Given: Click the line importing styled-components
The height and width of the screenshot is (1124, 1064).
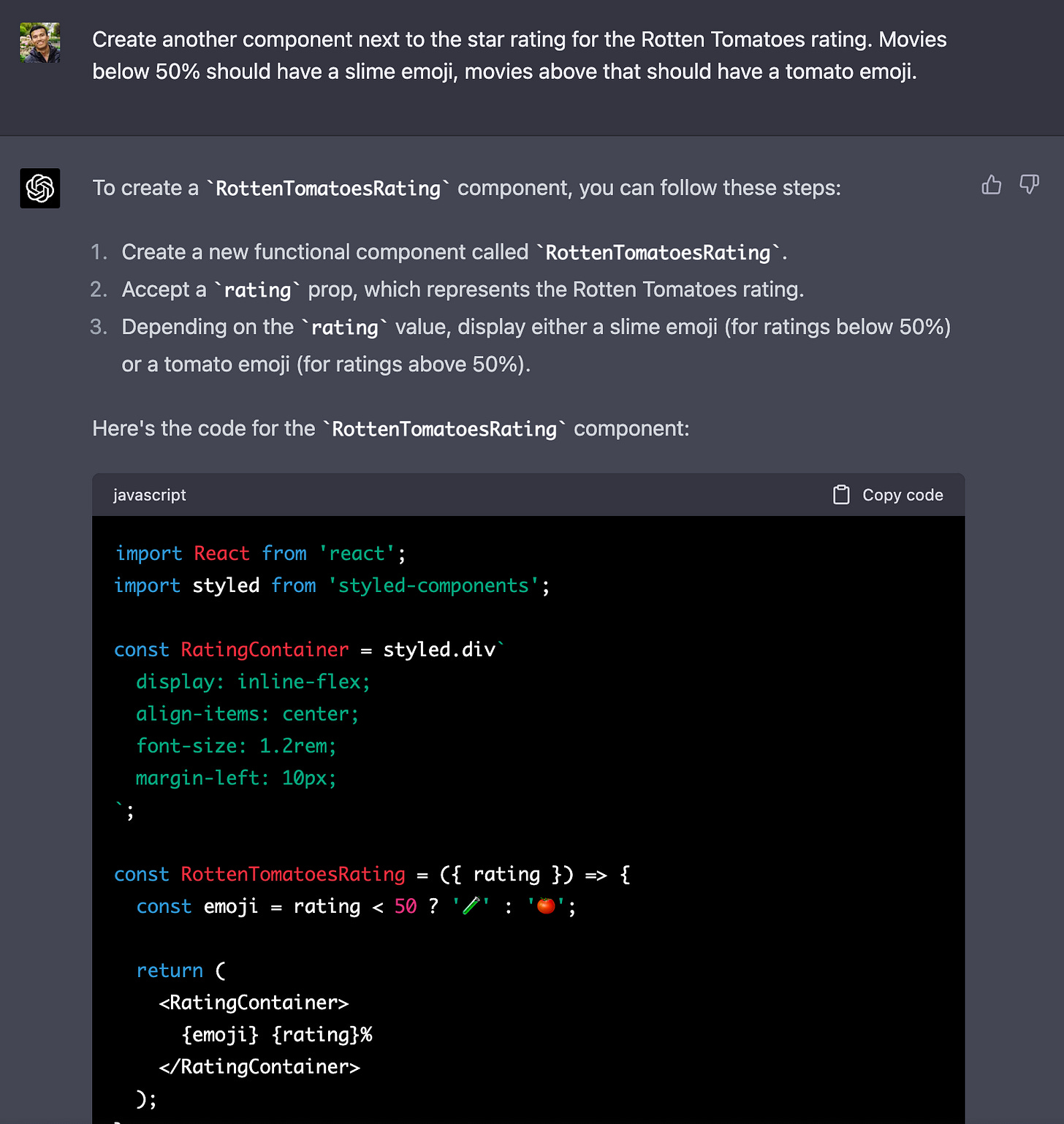Looking at the screenshot, I should tap(332, 585).
